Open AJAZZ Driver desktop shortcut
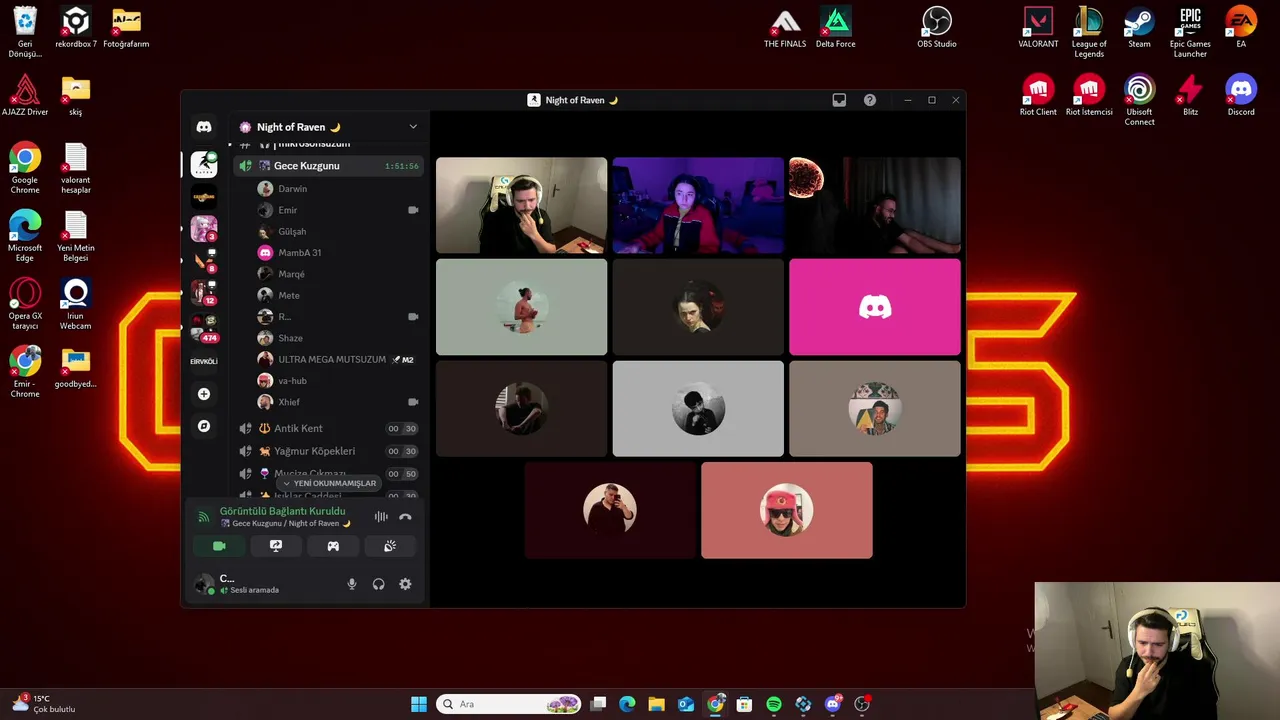1280x720 pixels. point(25,95)
